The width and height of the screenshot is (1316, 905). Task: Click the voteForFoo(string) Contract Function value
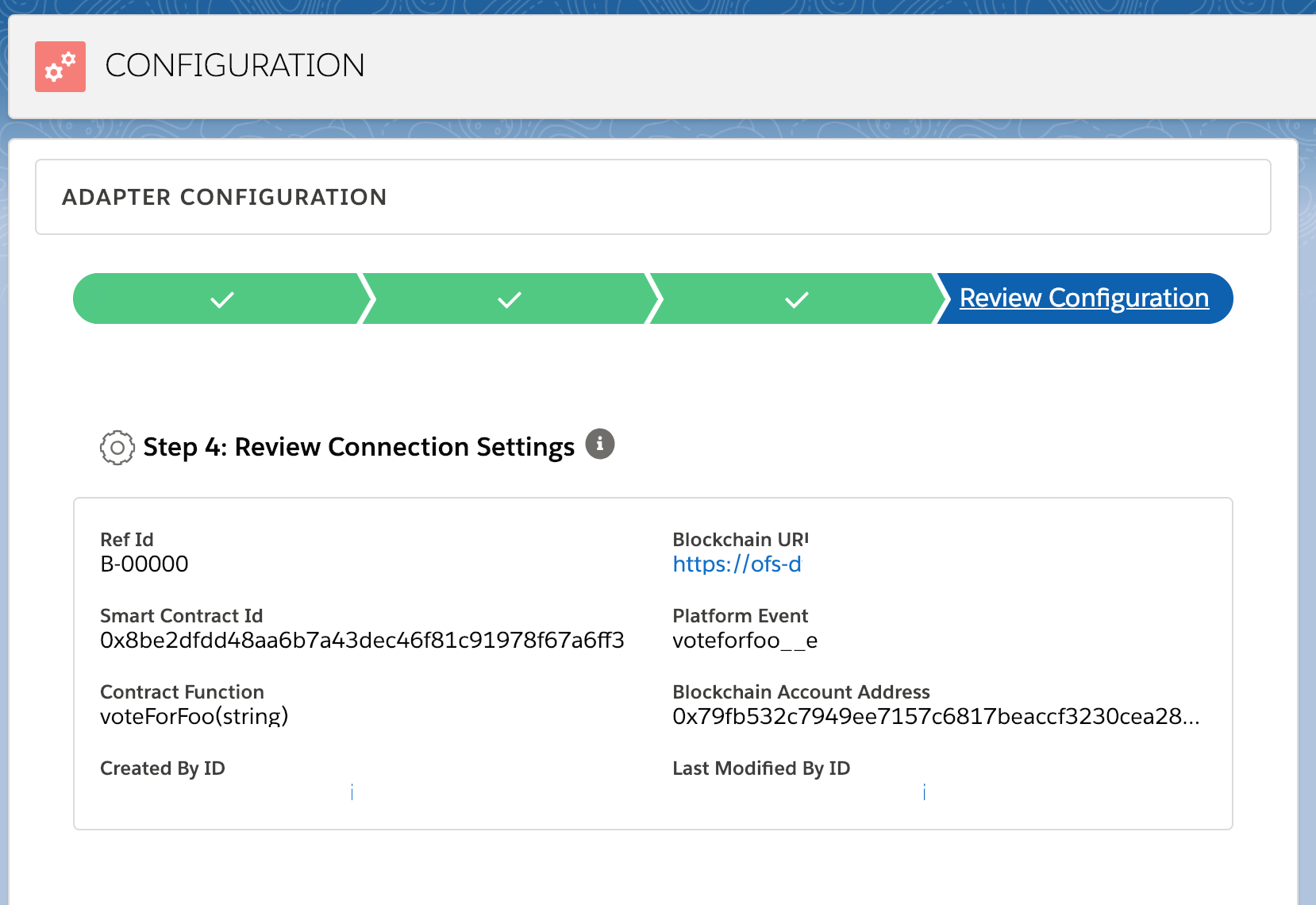194,717
